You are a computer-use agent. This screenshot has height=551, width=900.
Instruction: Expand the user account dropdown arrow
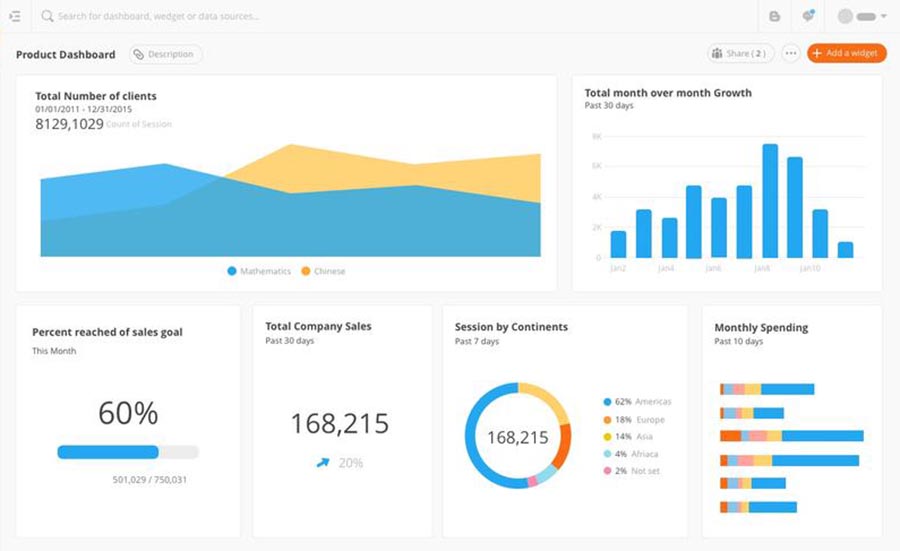coord(884,17)
